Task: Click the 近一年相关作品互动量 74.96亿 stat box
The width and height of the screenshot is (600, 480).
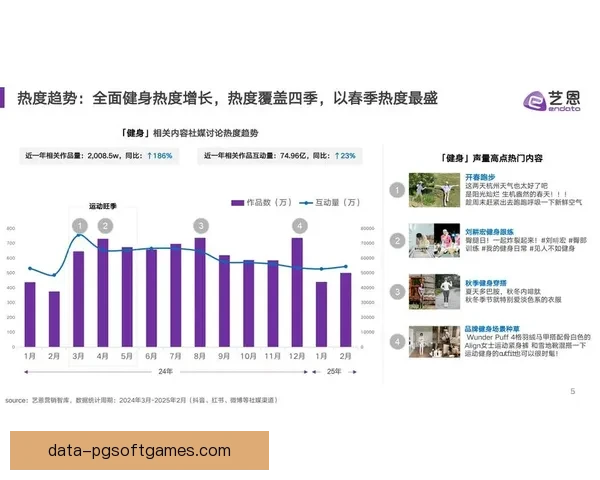Action: click(x=280, y=156)
